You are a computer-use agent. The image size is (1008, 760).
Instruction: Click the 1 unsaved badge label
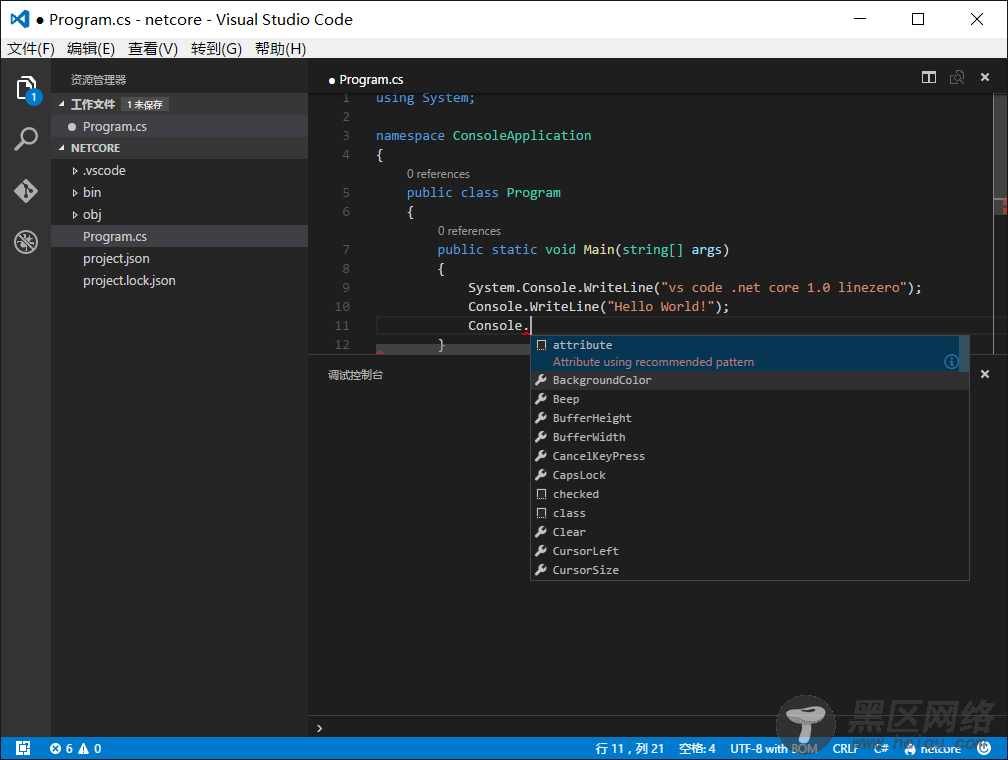145,105
